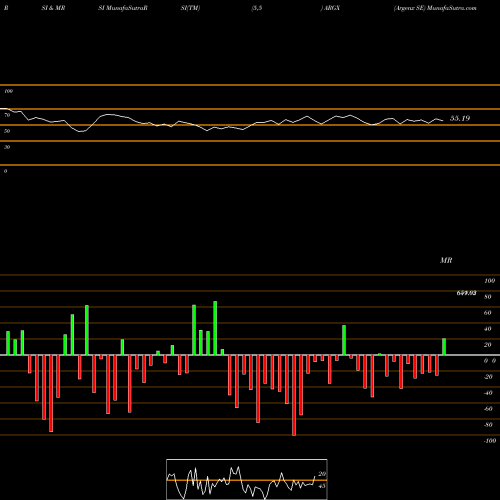
Task: Click the MR axis label 40
Action: [x=488, y=329]
